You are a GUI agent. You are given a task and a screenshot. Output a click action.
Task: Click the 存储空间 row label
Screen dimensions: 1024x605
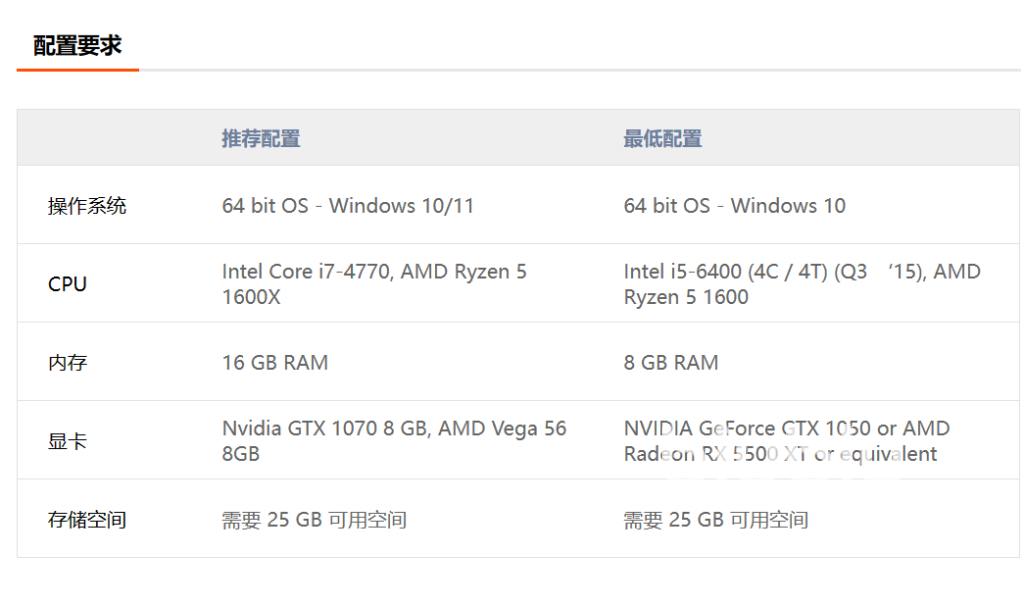coord(87,520)
